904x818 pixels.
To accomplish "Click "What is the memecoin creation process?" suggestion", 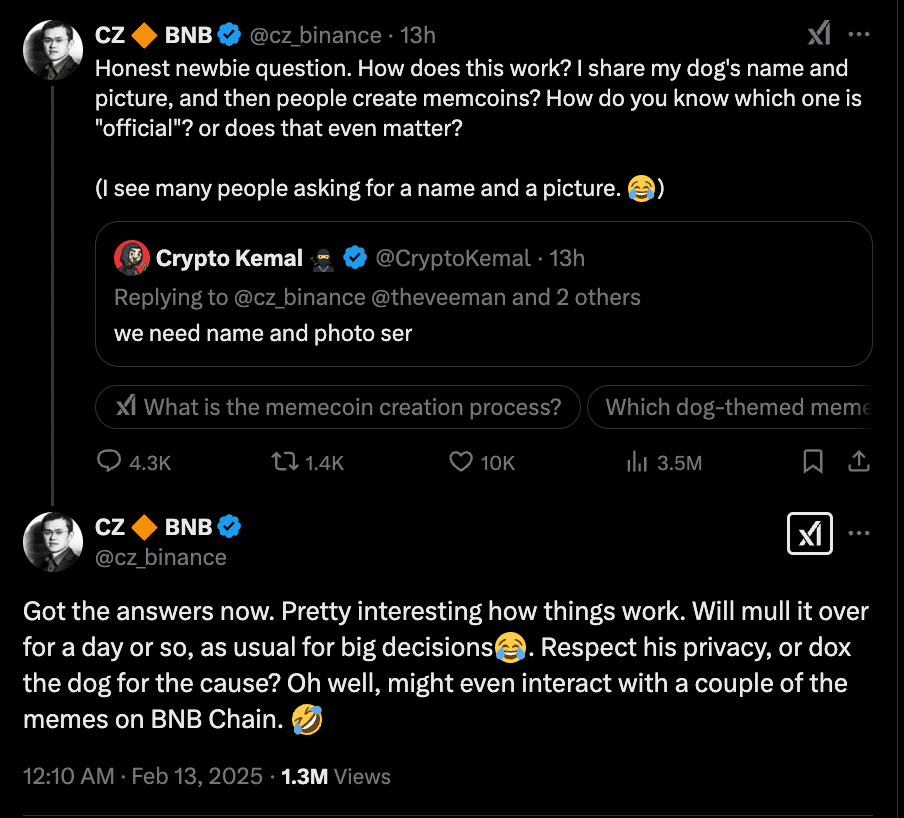I will click(x=338, y=407).
